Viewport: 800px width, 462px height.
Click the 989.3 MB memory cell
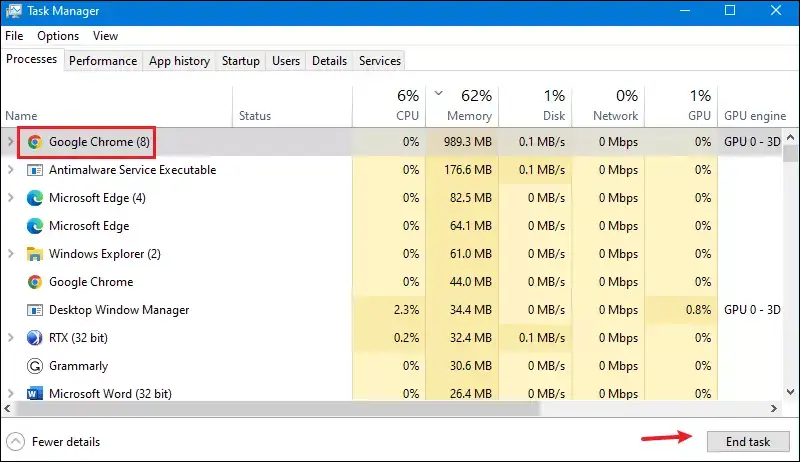pyautogui.click(x=462, y=142)
